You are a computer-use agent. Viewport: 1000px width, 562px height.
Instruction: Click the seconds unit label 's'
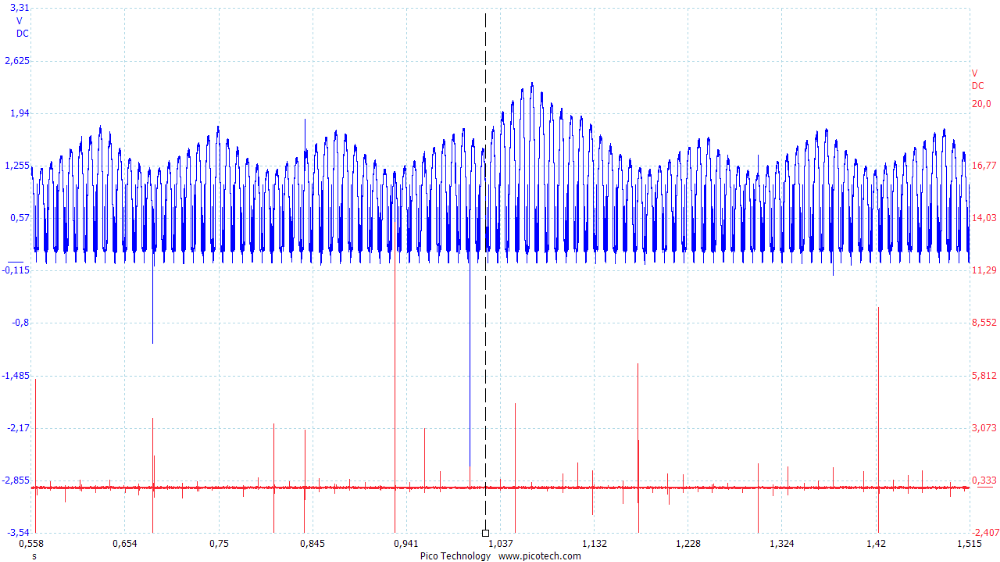click(34, 556)
